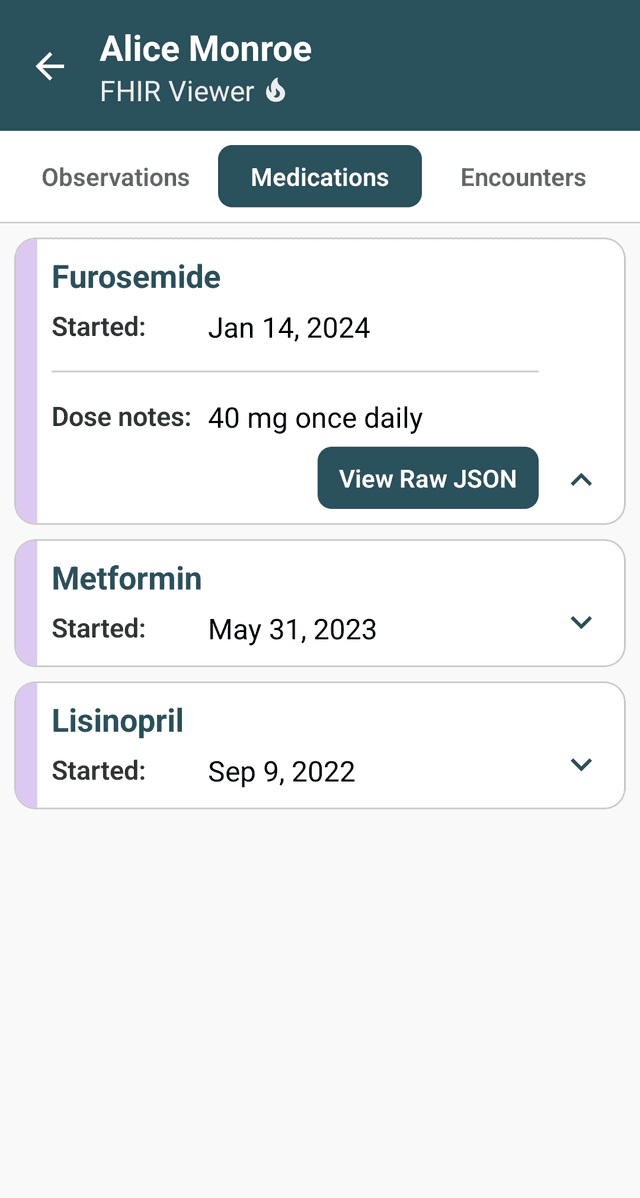Tap the back arrow in header
Image resolution: width=640 pixels, height=1198 pixels.
pyautogui.click(x=49, y=67)
